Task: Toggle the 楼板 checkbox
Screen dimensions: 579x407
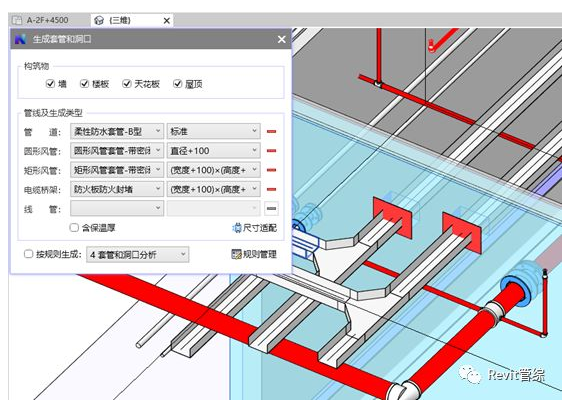Action: pyautogui.click(x=84, y=84)
